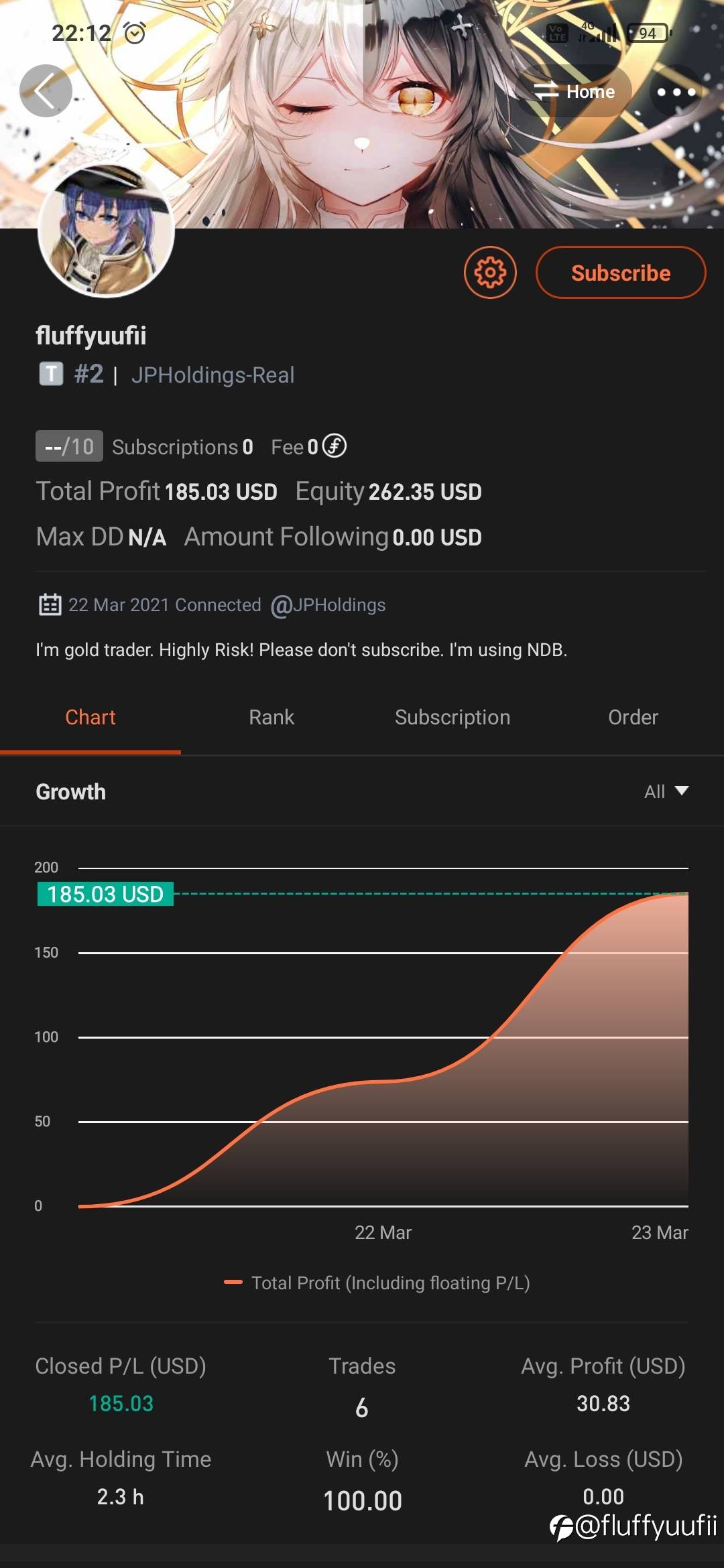Screen dimensions: 724x1568
Task: Tap the 185.03 USD chart value label
Action: pyautogui.click(x=105, y=894)
